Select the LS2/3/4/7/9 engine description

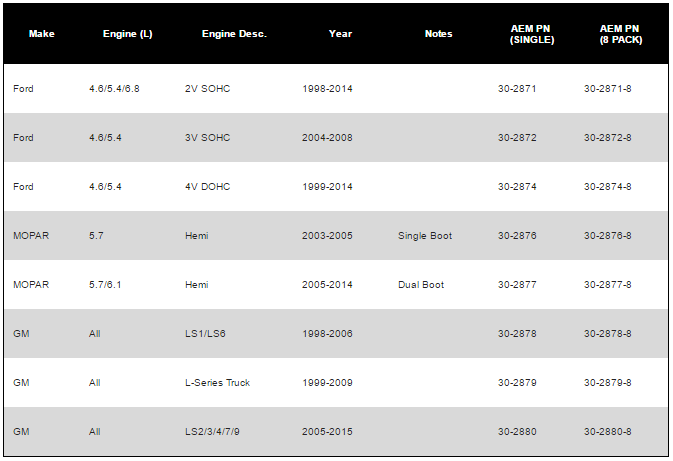(x=214, y=432)
